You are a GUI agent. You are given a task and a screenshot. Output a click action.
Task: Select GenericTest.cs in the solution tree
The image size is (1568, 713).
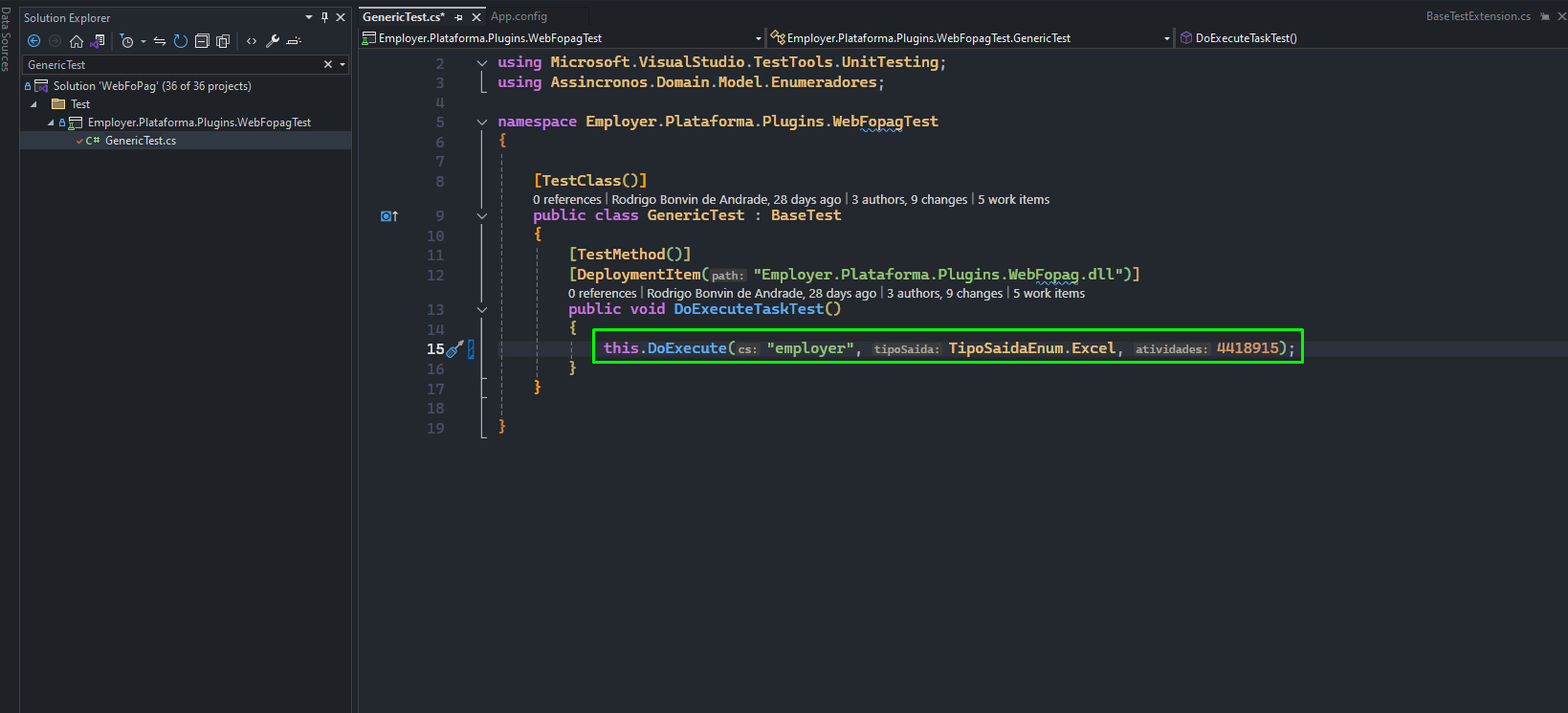(141, 141)
